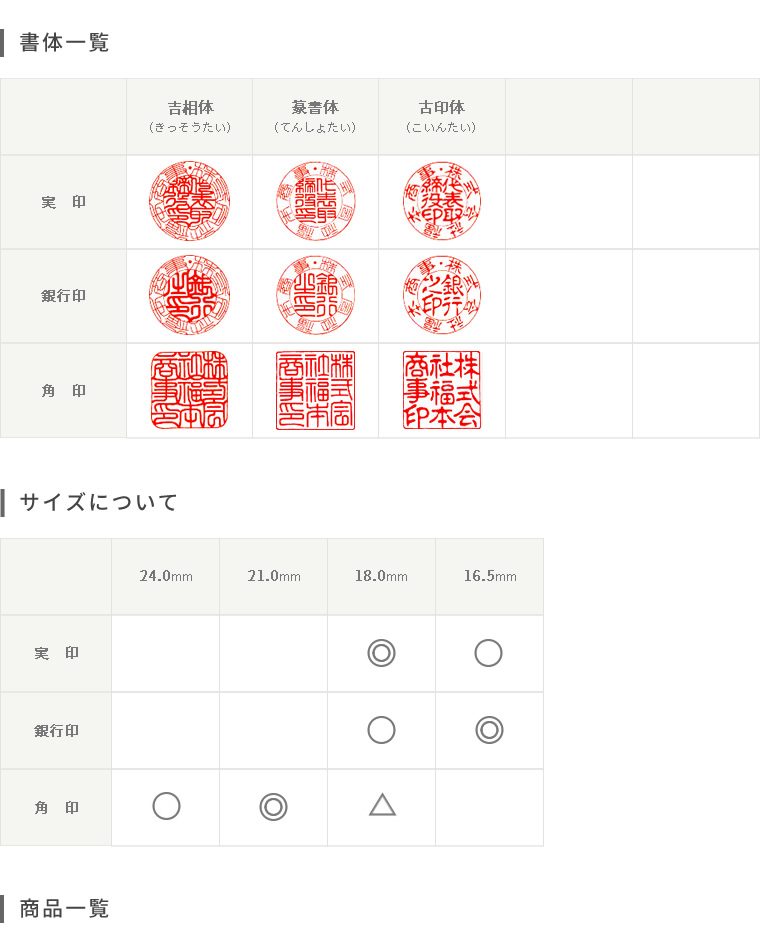This screenshot has height=949, width=760.
Task: Click the circle for 角印 24.0mm
Action: pyautogui.click(x=166, y=806)
